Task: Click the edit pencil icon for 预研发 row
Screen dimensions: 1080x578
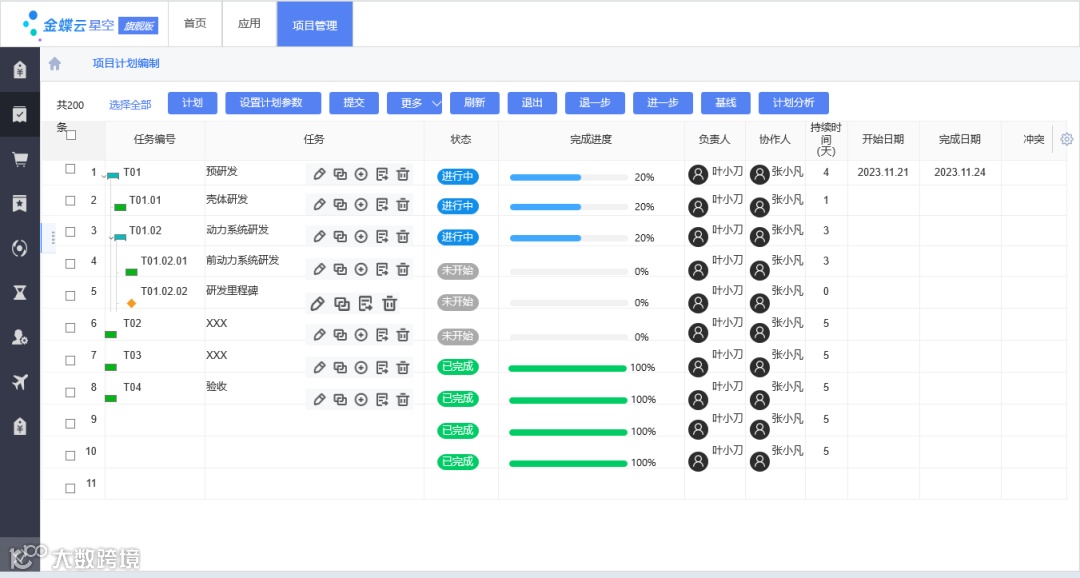Action: pyautogui.click(x=319, y=174)
